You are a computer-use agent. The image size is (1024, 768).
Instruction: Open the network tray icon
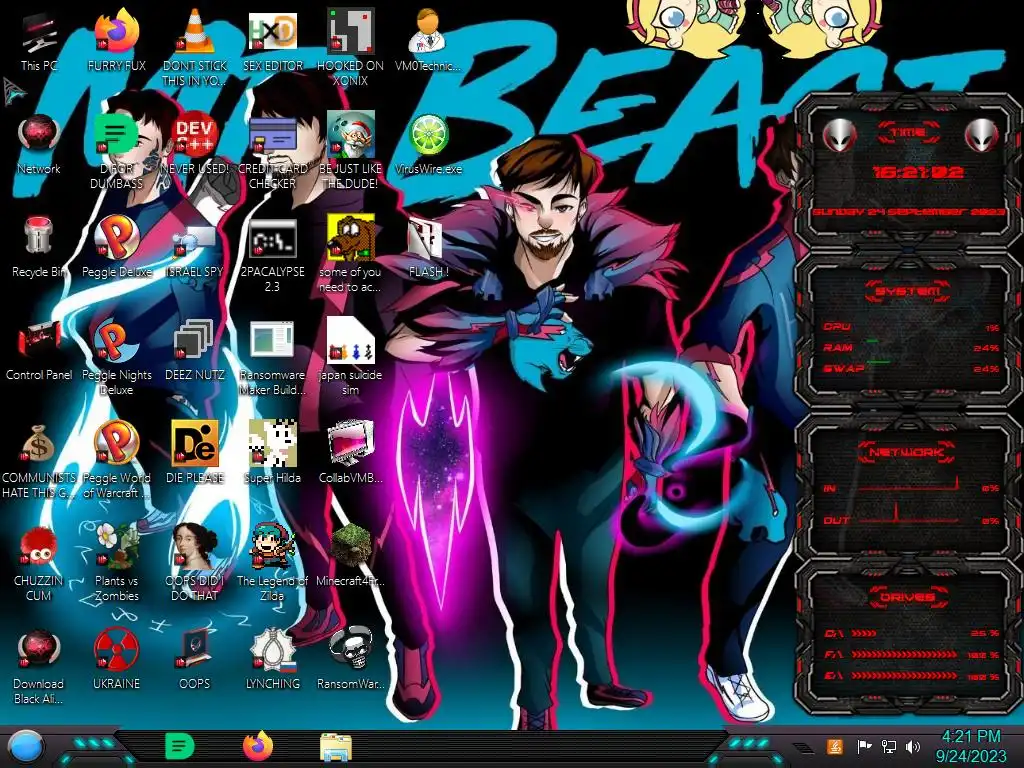[x=889, y=746]
